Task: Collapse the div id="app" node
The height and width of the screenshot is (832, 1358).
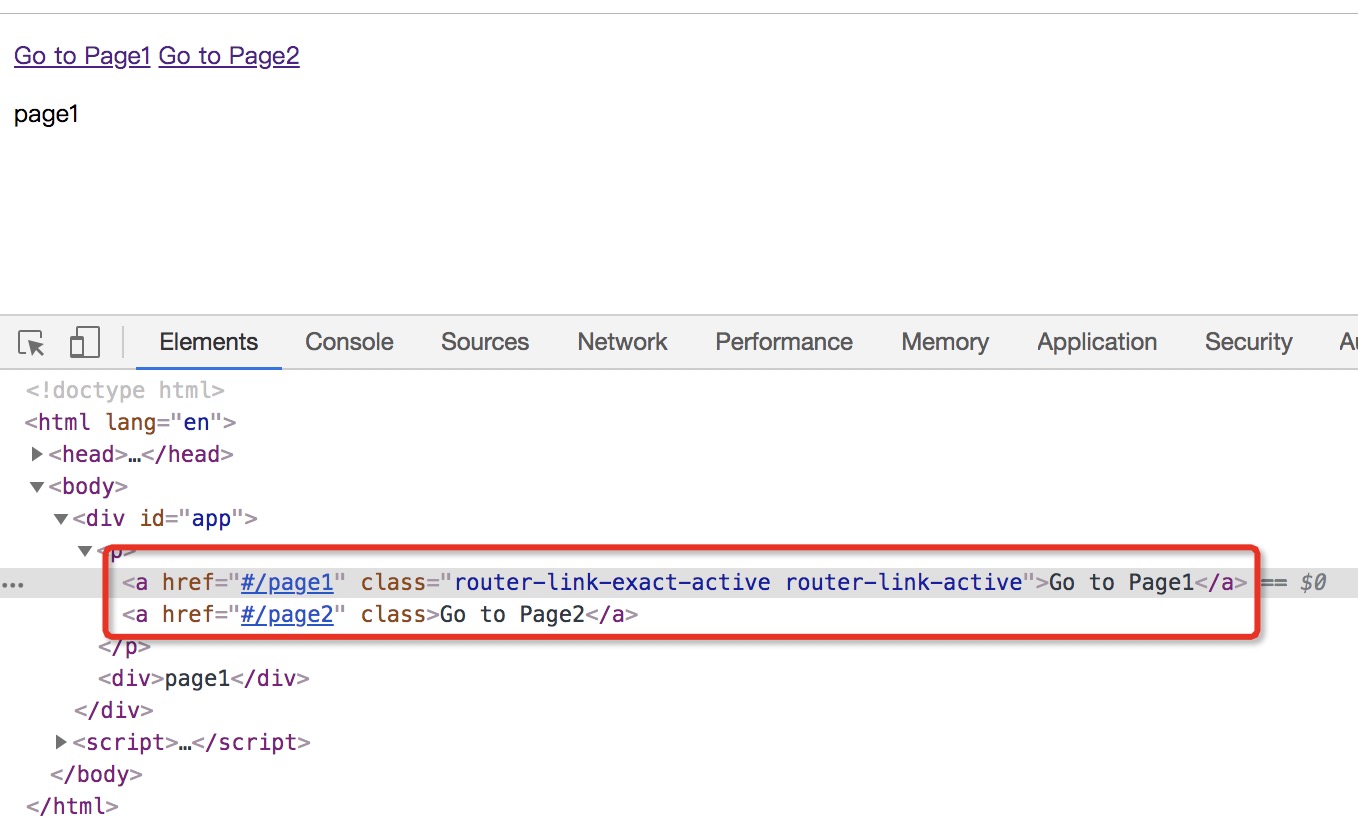Action: click(62, 519)
